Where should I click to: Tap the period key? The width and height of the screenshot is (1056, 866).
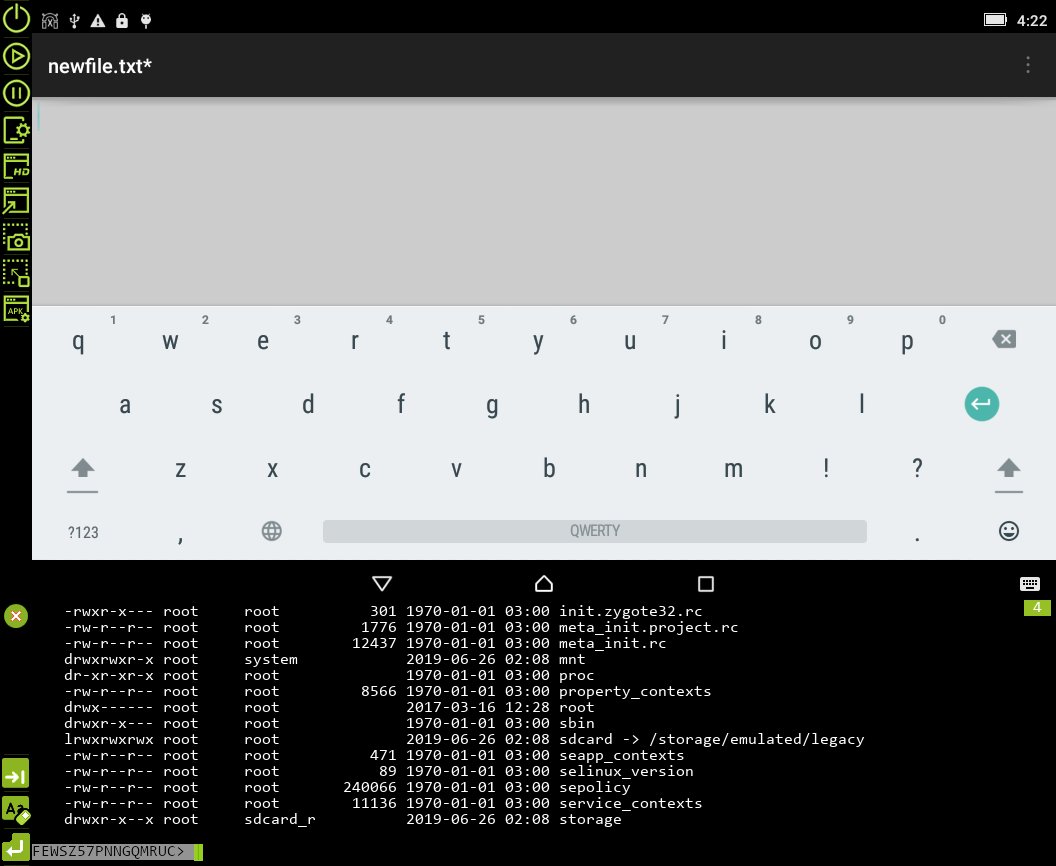[917, 537]
